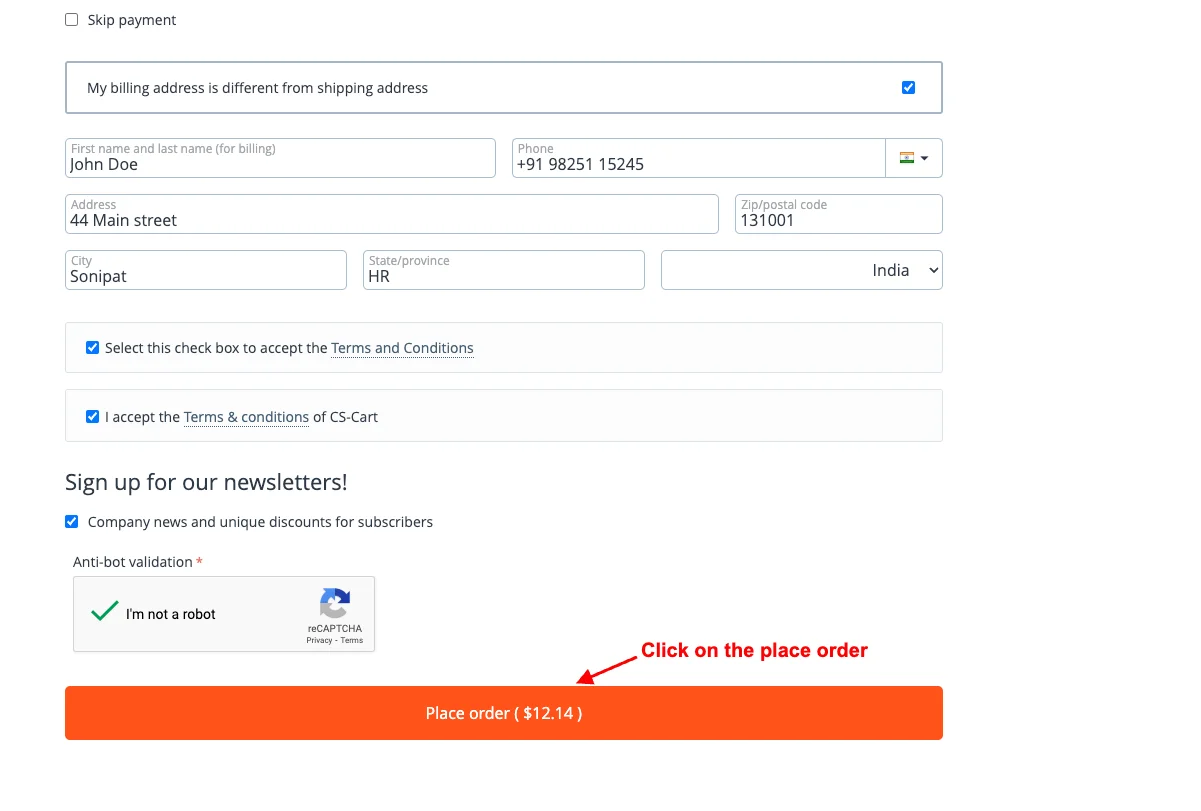Toggle the Terms and Conditions acceptance checkbox
Screen dimensions: 1201x811
click(92, 348)
